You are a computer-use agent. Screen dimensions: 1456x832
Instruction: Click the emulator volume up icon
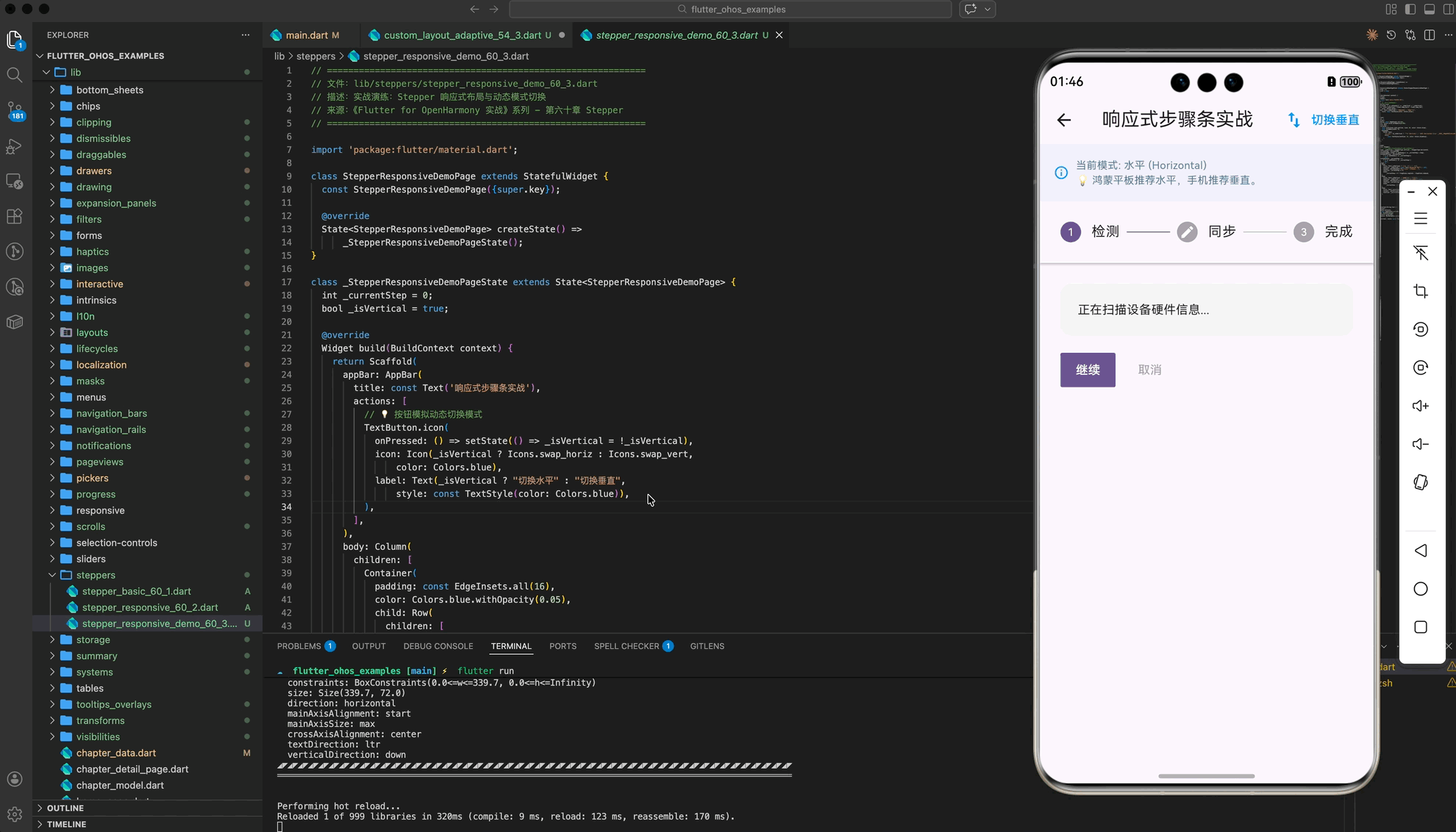click(x=1421, y=406)
